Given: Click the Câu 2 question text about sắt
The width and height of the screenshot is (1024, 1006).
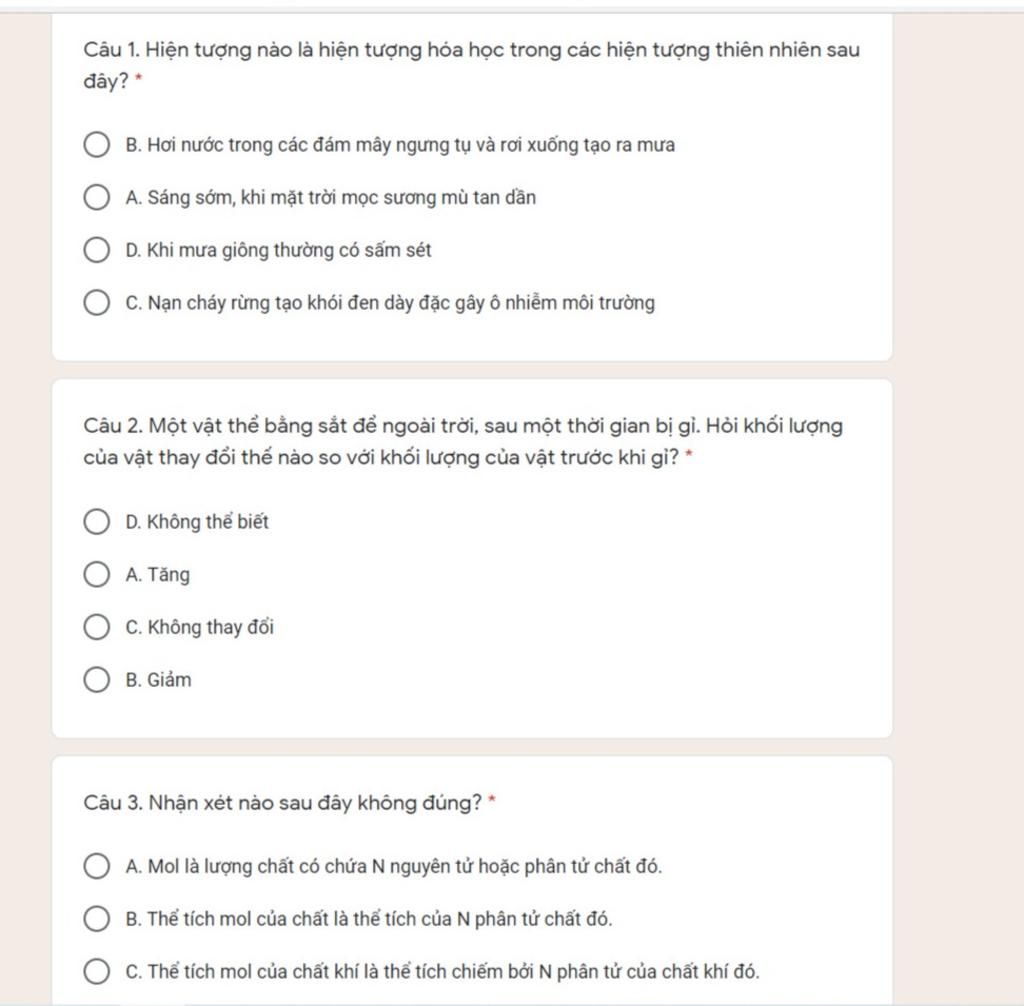Looking at the screenshot, I should pos(463,442).
